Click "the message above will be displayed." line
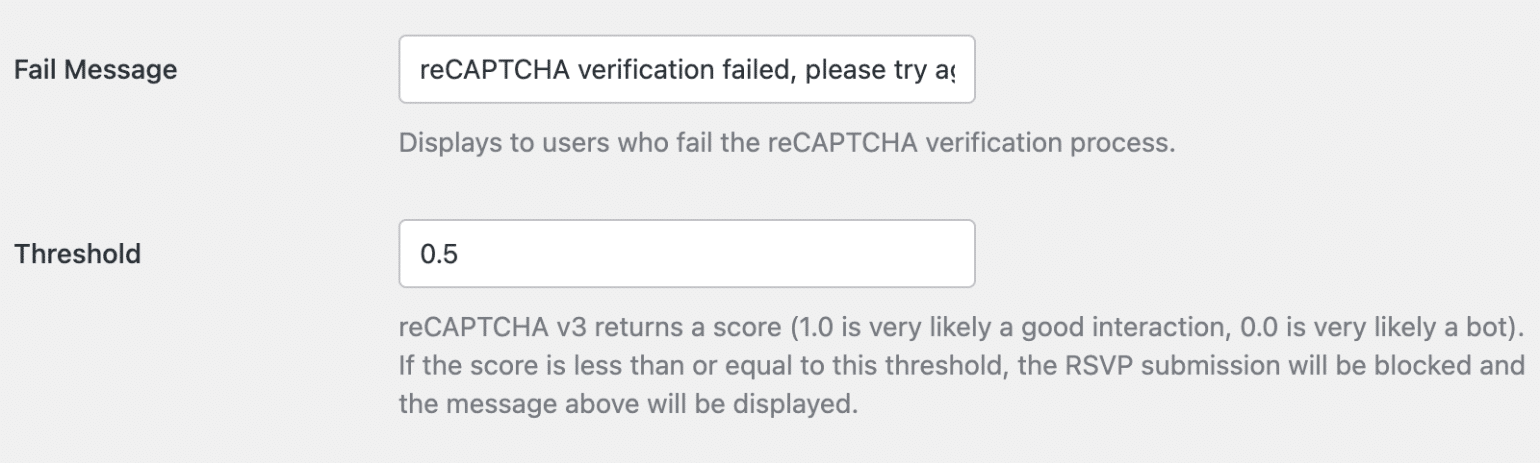 (x=628, y=407)
